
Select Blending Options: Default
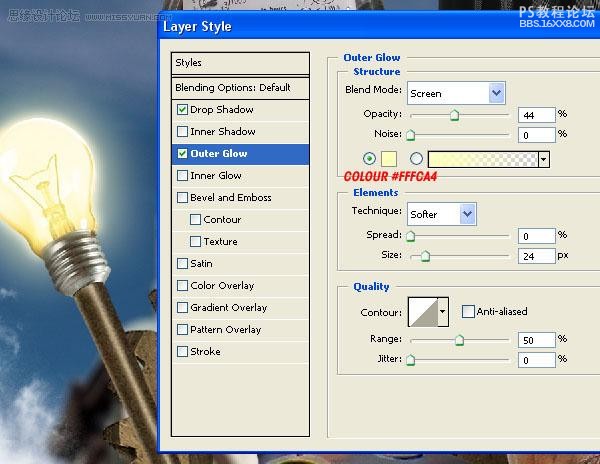point(240,88)
